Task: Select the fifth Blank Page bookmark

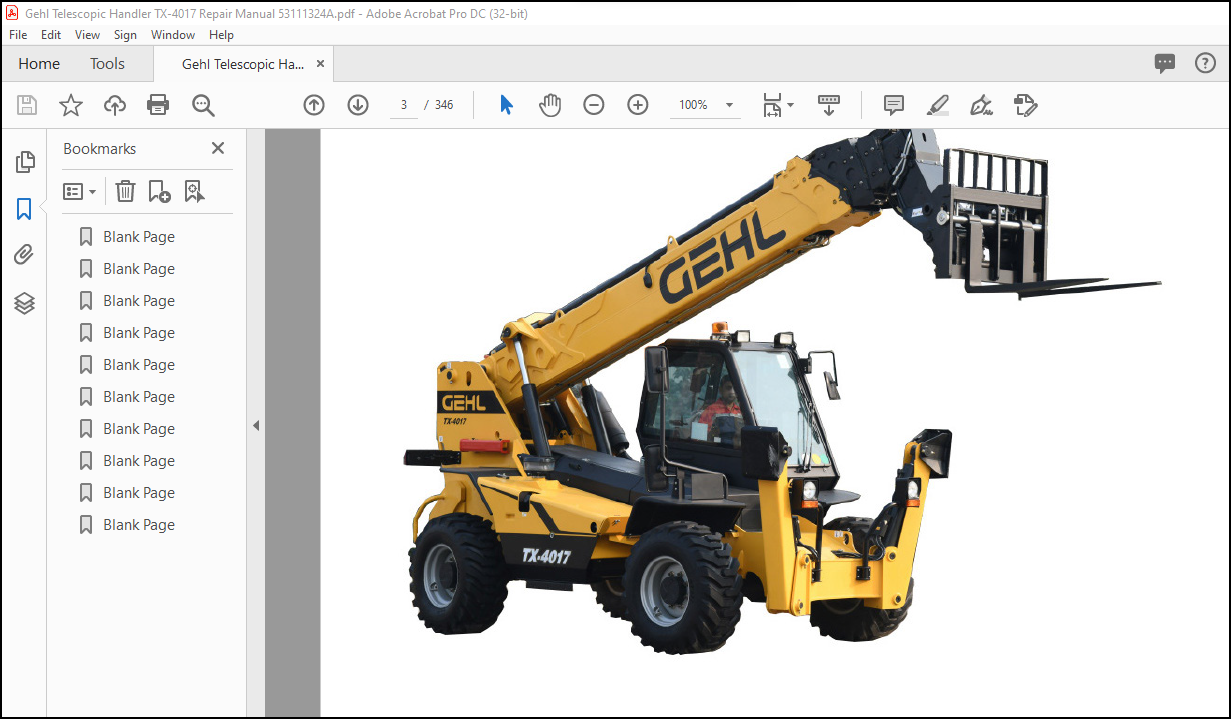Action: tap(139, 365)
